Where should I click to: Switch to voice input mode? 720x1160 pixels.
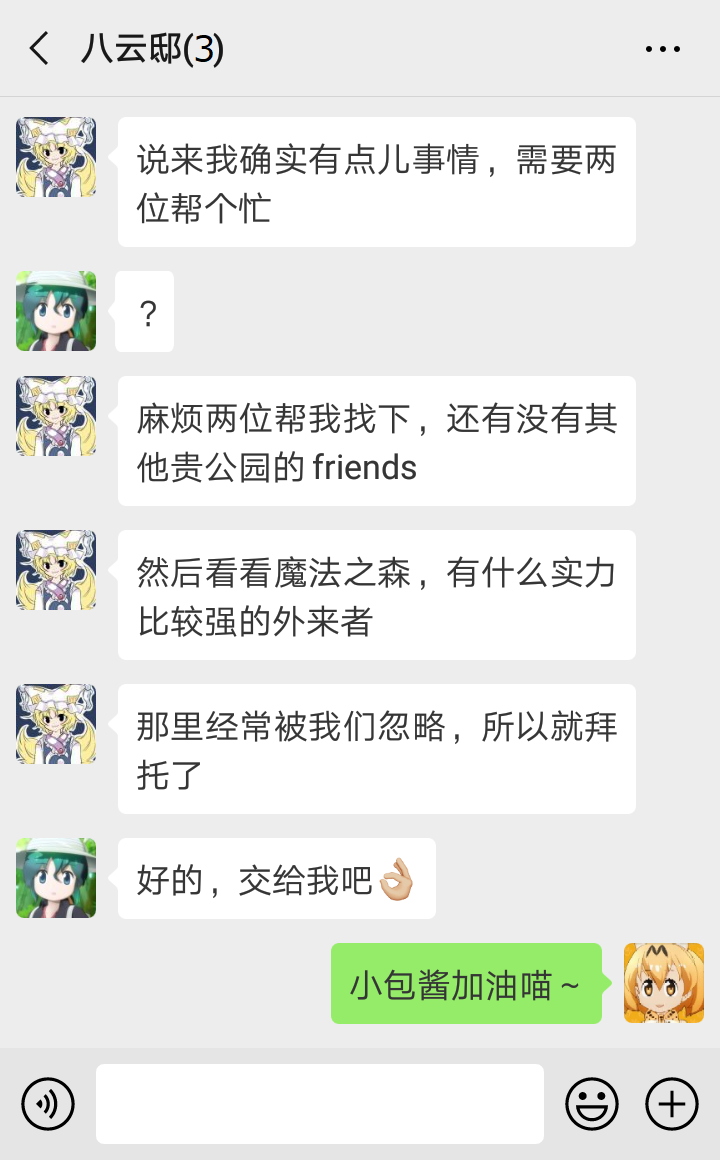point(48,1104)
